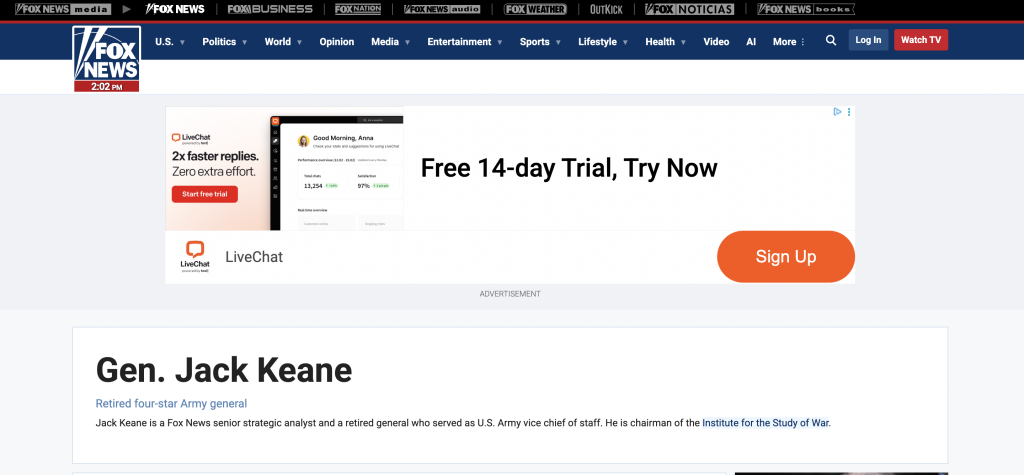The width and height of the screenshot is (1024, 475).
Task: Open the Fox News Media logo link
Action: 63,9
